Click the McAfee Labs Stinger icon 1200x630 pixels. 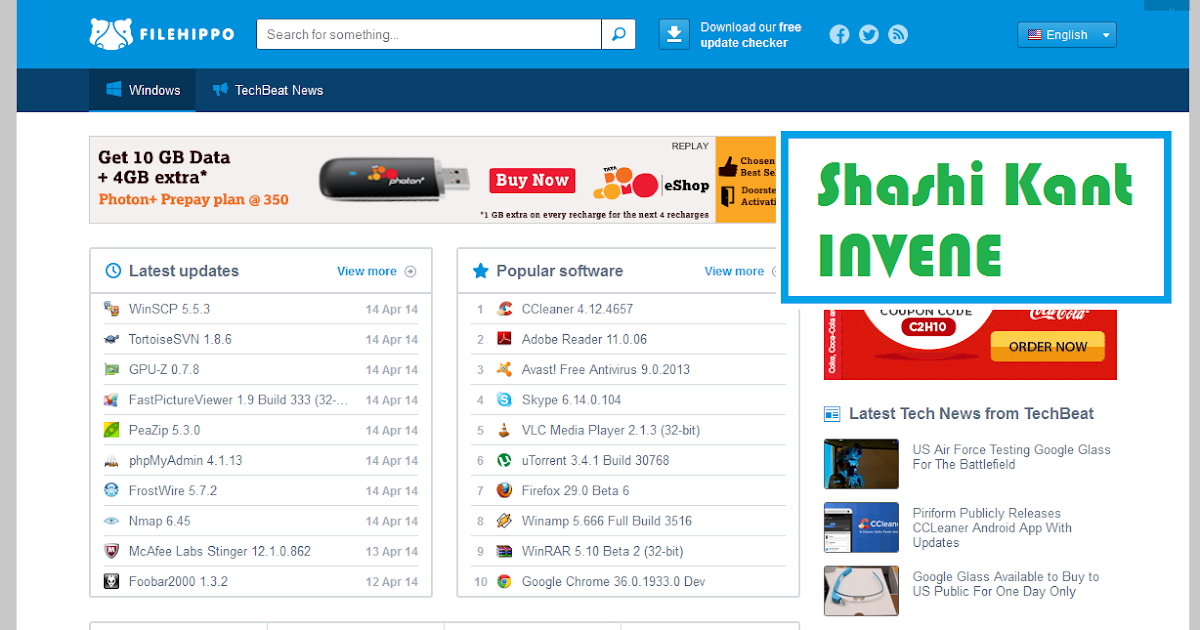112,551
